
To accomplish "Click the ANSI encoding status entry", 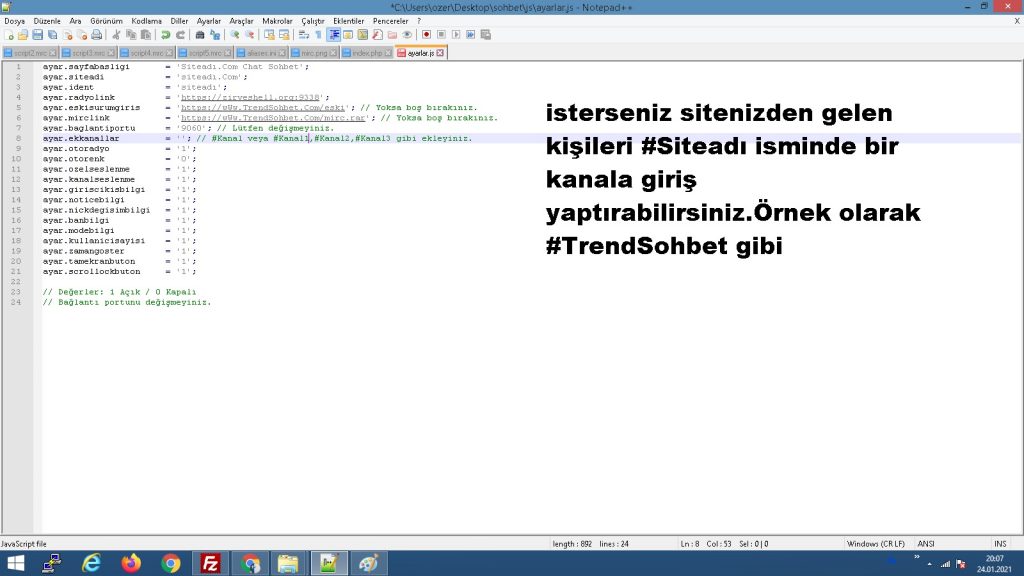I will (x=926, y=544).
